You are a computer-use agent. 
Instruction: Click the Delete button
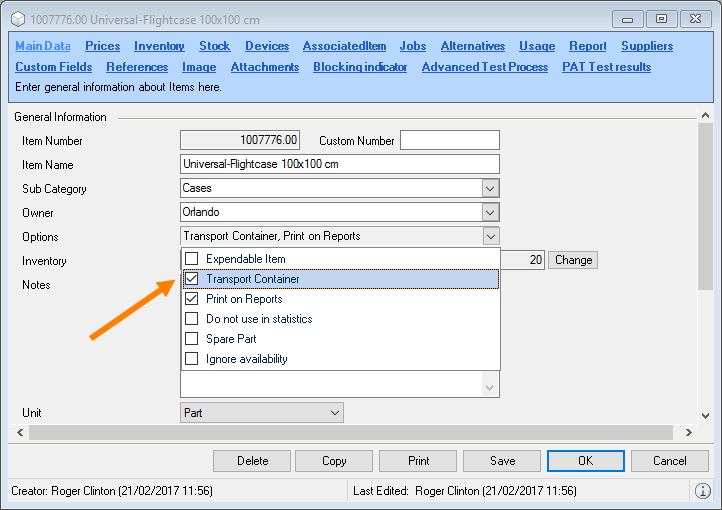point(252,461)
